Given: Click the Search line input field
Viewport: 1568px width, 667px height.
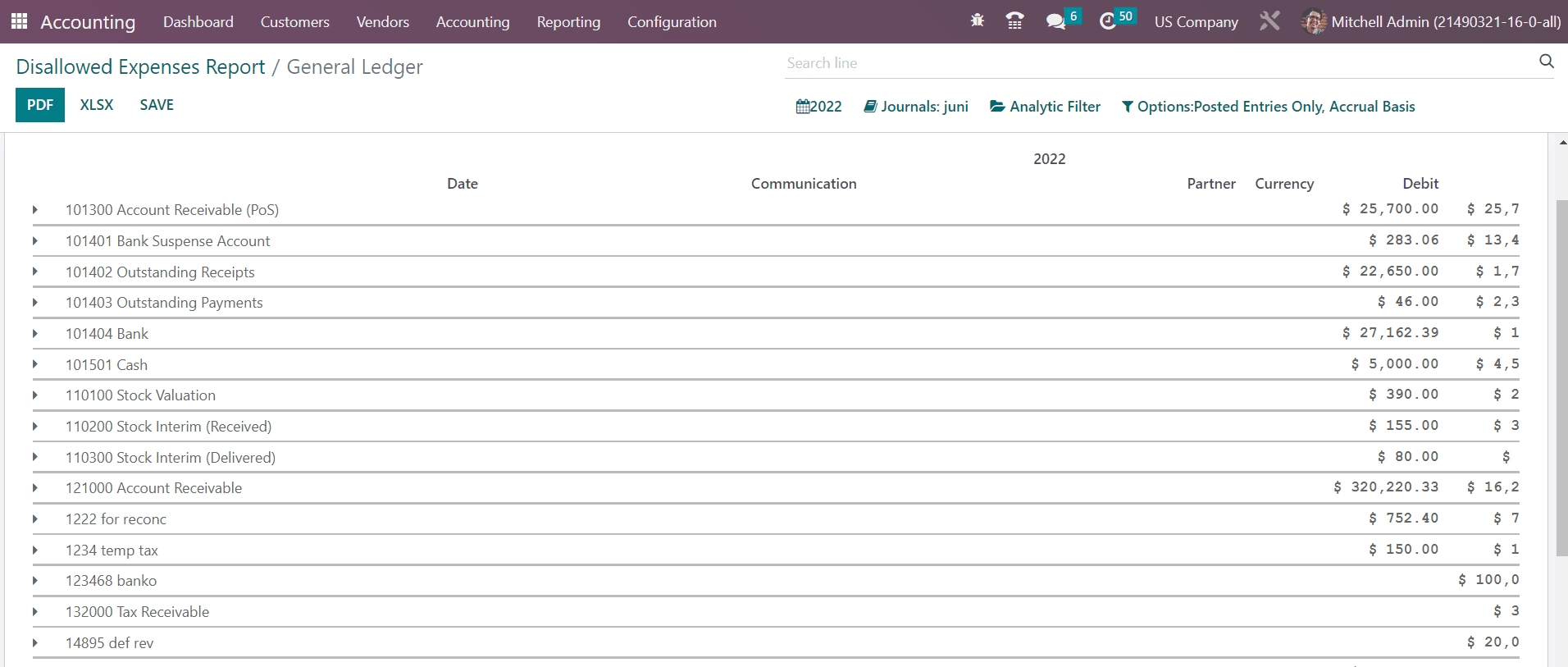Looking at the screenshot, I should [1156, 63].
